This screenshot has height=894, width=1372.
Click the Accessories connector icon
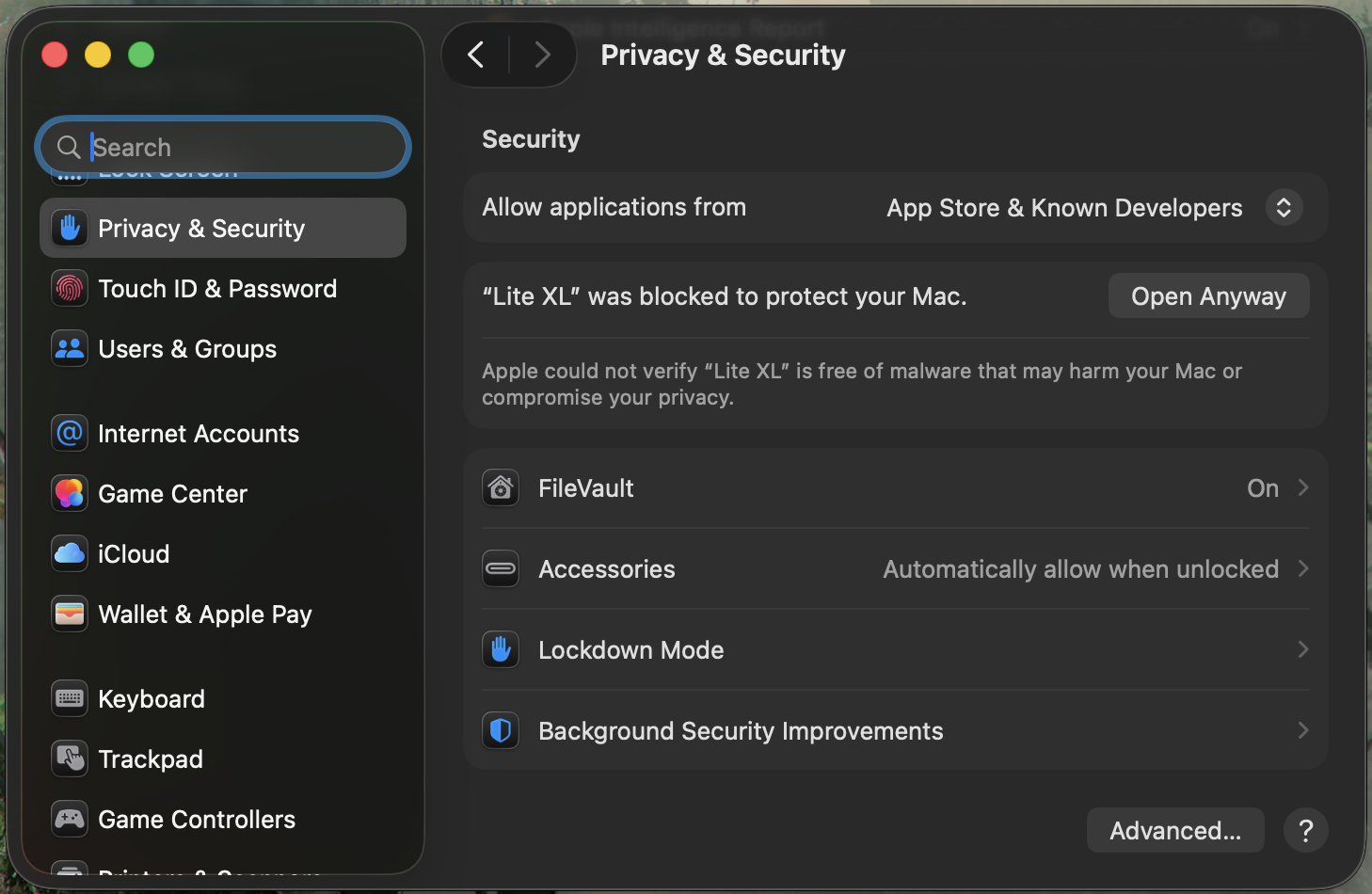click(x=501, y=568)
